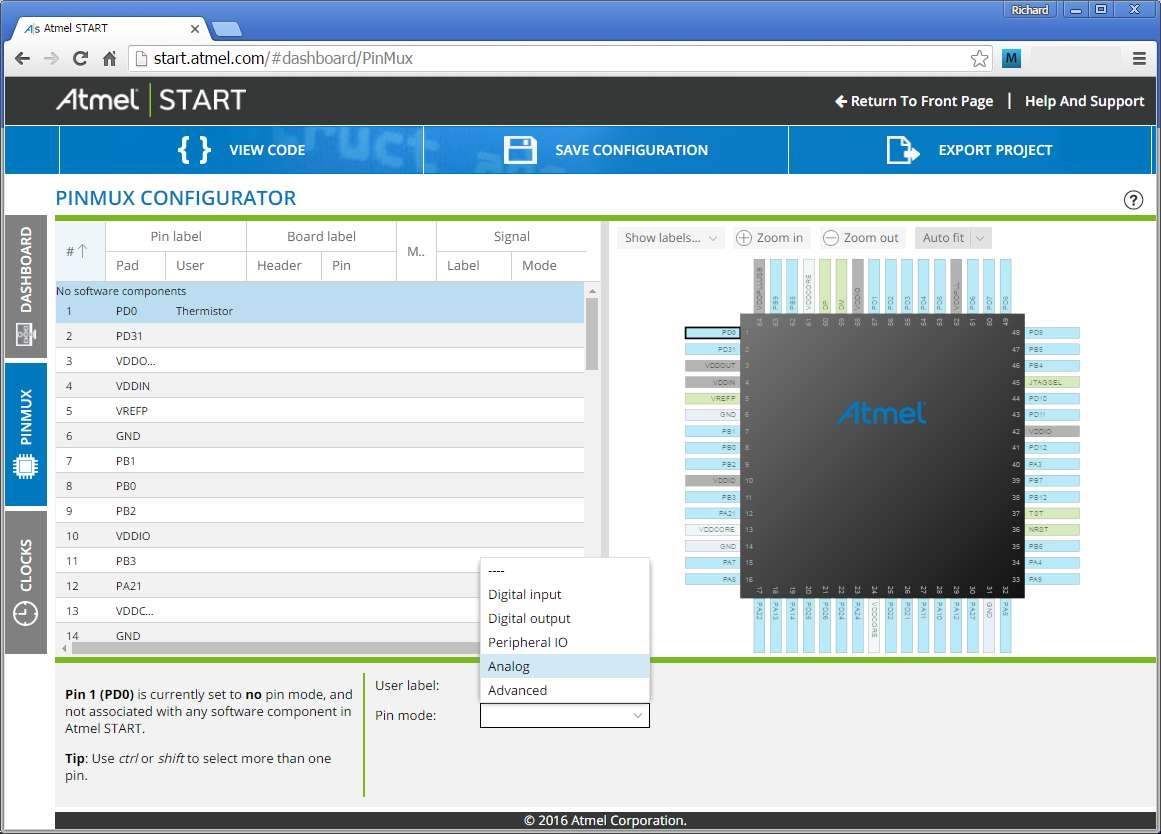This screenshot has width=1161, height=834.
Task: Click the pin table vertical scrollbar
Action: point(592,333)
